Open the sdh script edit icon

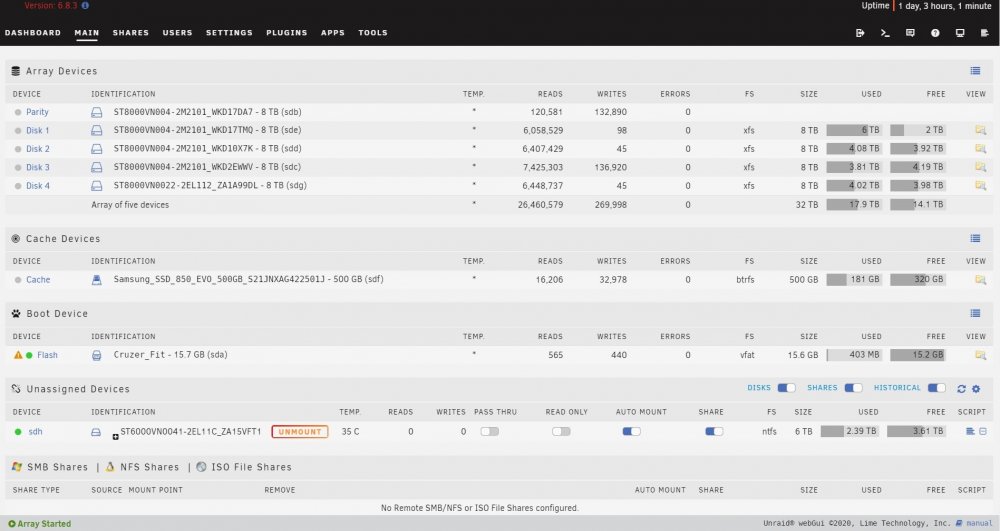(x=970, y=432)
